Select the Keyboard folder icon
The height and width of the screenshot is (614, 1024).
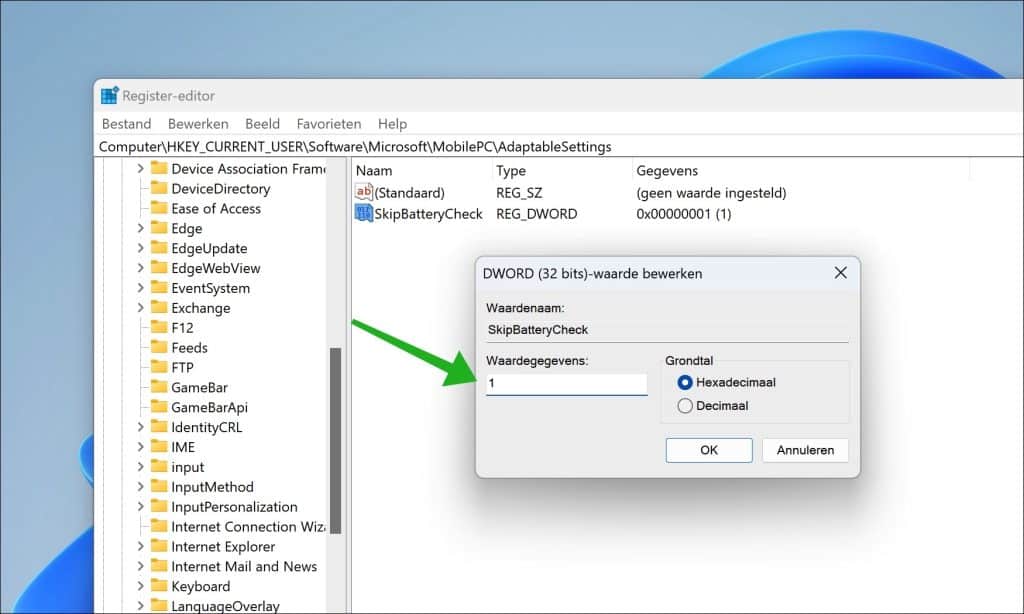point(159,586)
